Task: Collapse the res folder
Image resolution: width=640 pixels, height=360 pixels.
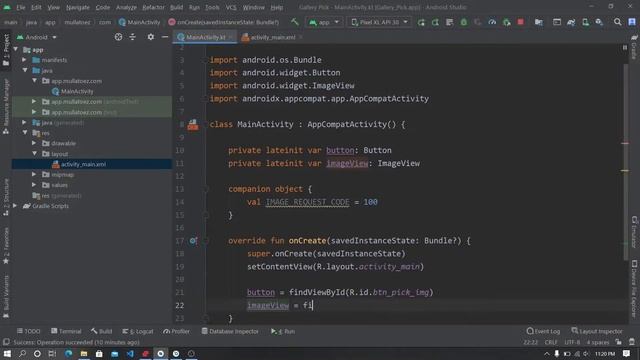Action: tap(25, 133)
